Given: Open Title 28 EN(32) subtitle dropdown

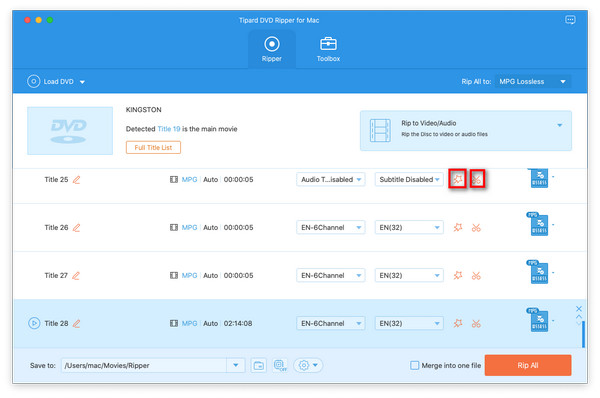Looking at the screenshot, I should 409,323.
